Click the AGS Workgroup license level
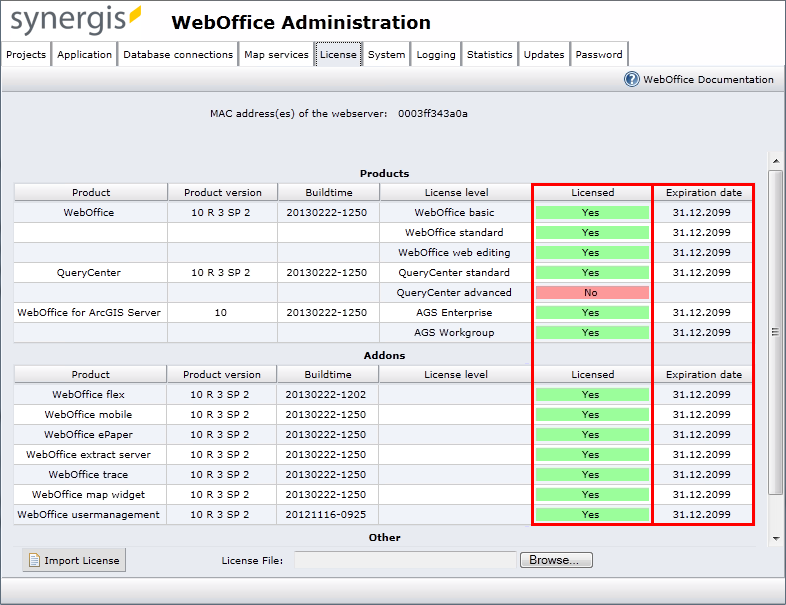The image size is (786, 605). click(x=454, y=333)
